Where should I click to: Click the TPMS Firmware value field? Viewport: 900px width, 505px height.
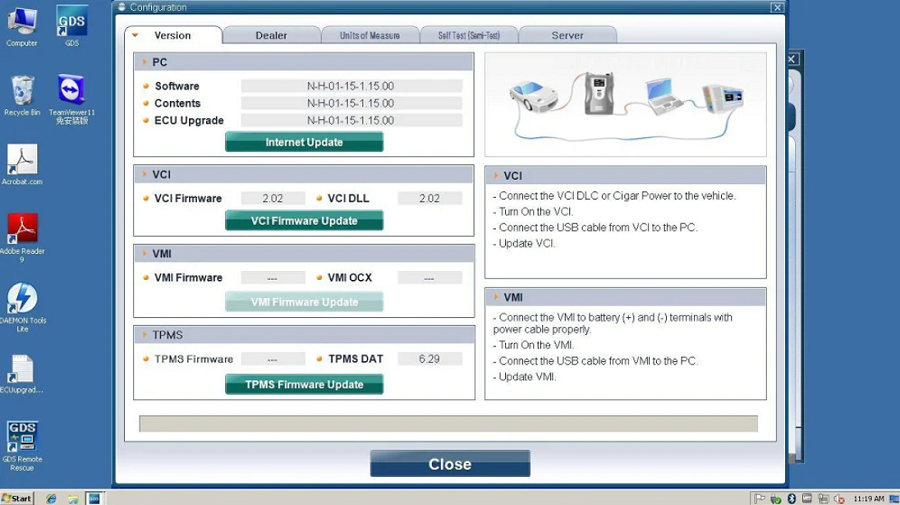click(273, 359)
